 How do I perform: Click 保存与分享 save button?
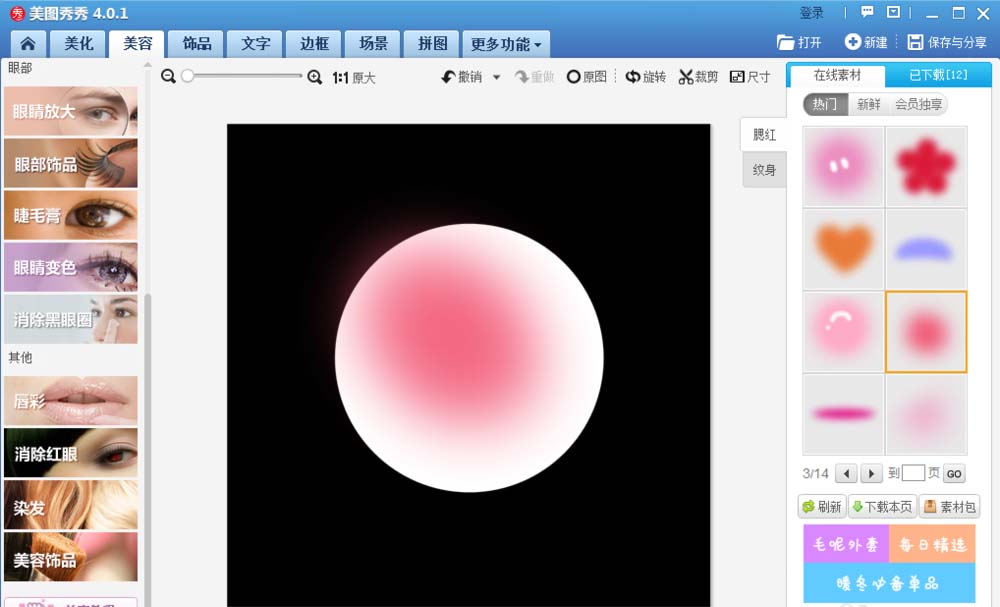[947, 43]
